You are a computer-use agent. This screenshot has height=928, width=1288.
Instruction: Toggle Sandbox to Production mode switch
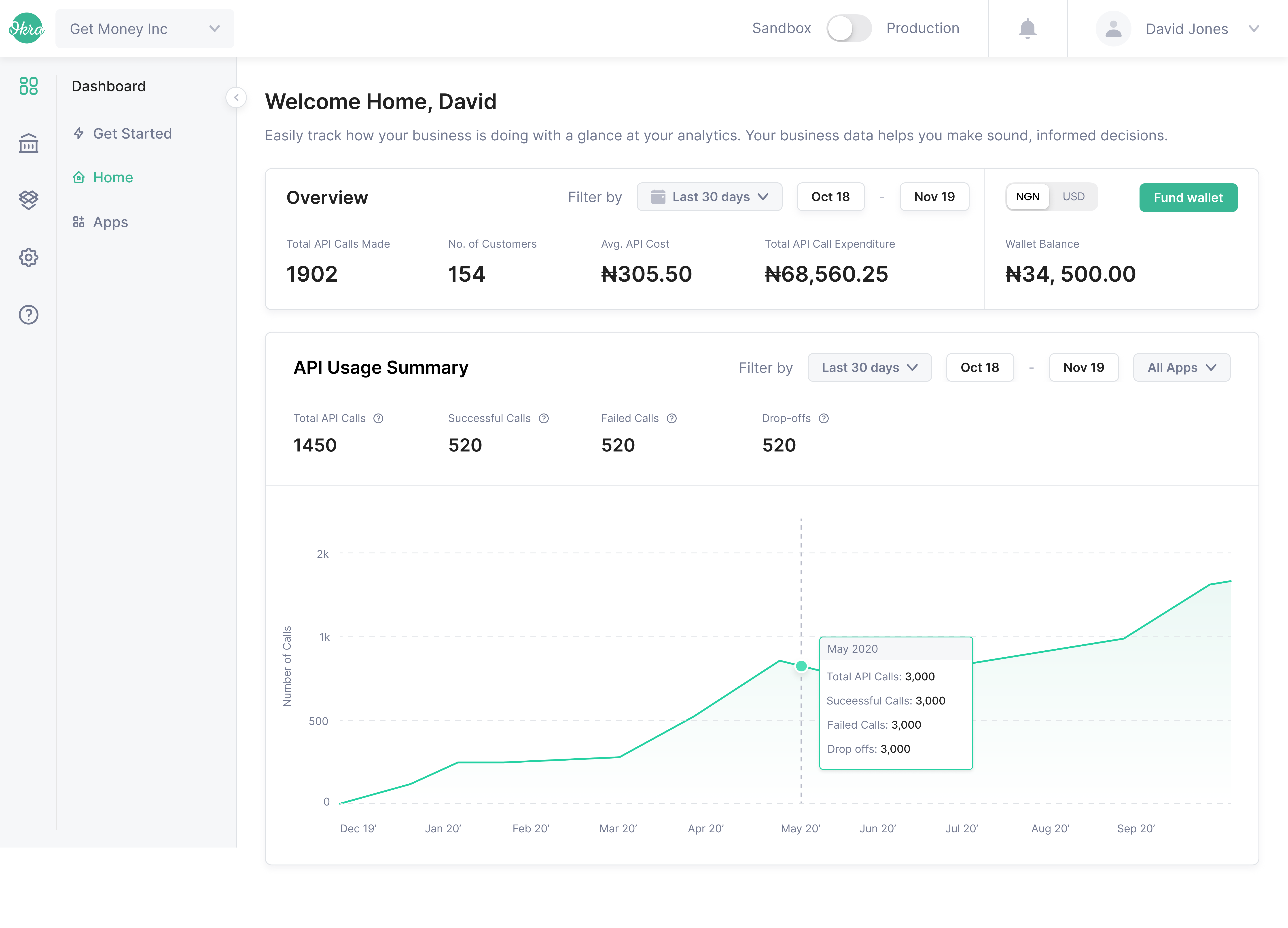click(849, 28)
